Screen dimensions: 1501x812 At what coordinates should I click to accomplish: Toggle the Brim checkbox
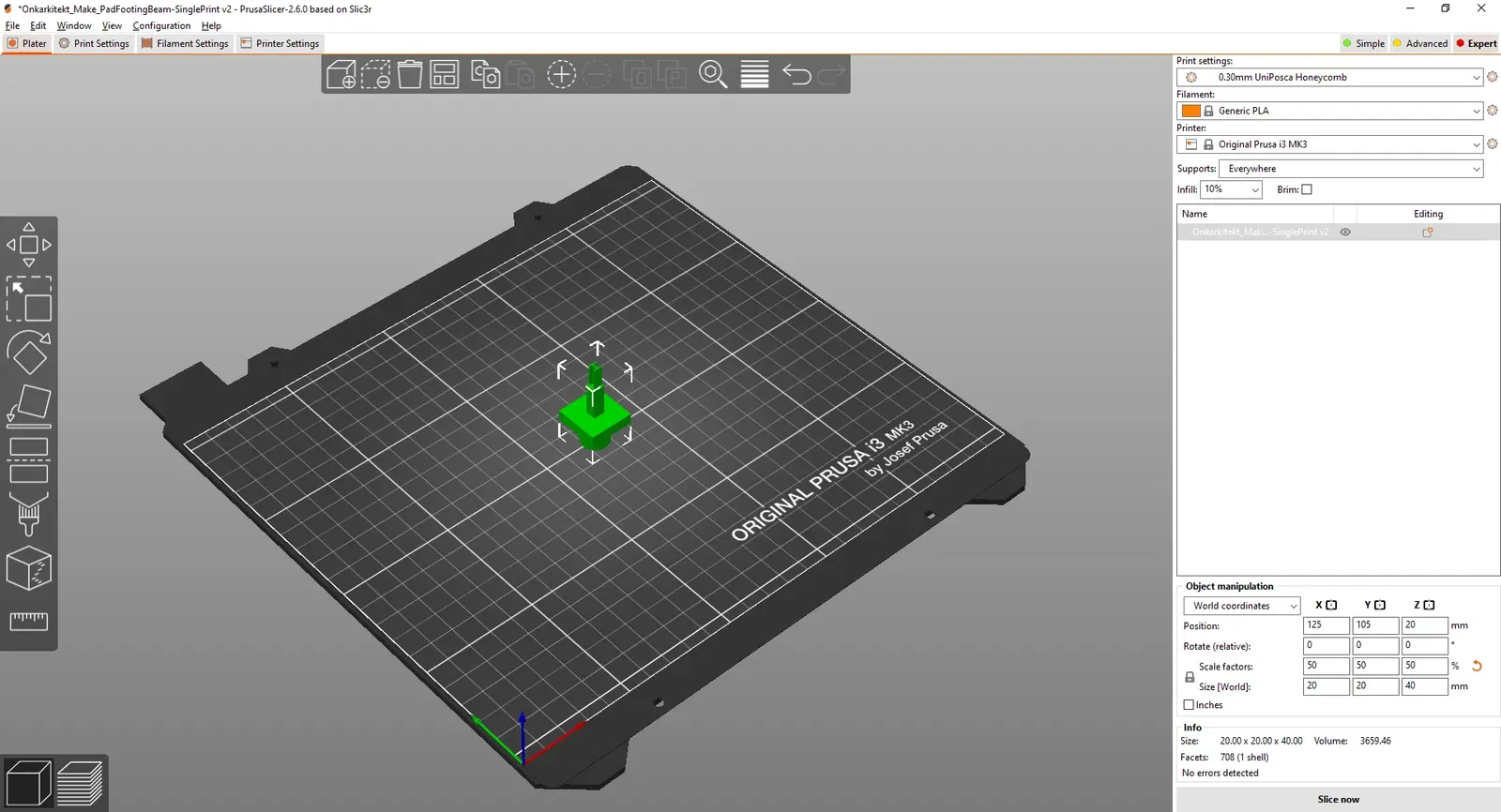pos(1307,189)
